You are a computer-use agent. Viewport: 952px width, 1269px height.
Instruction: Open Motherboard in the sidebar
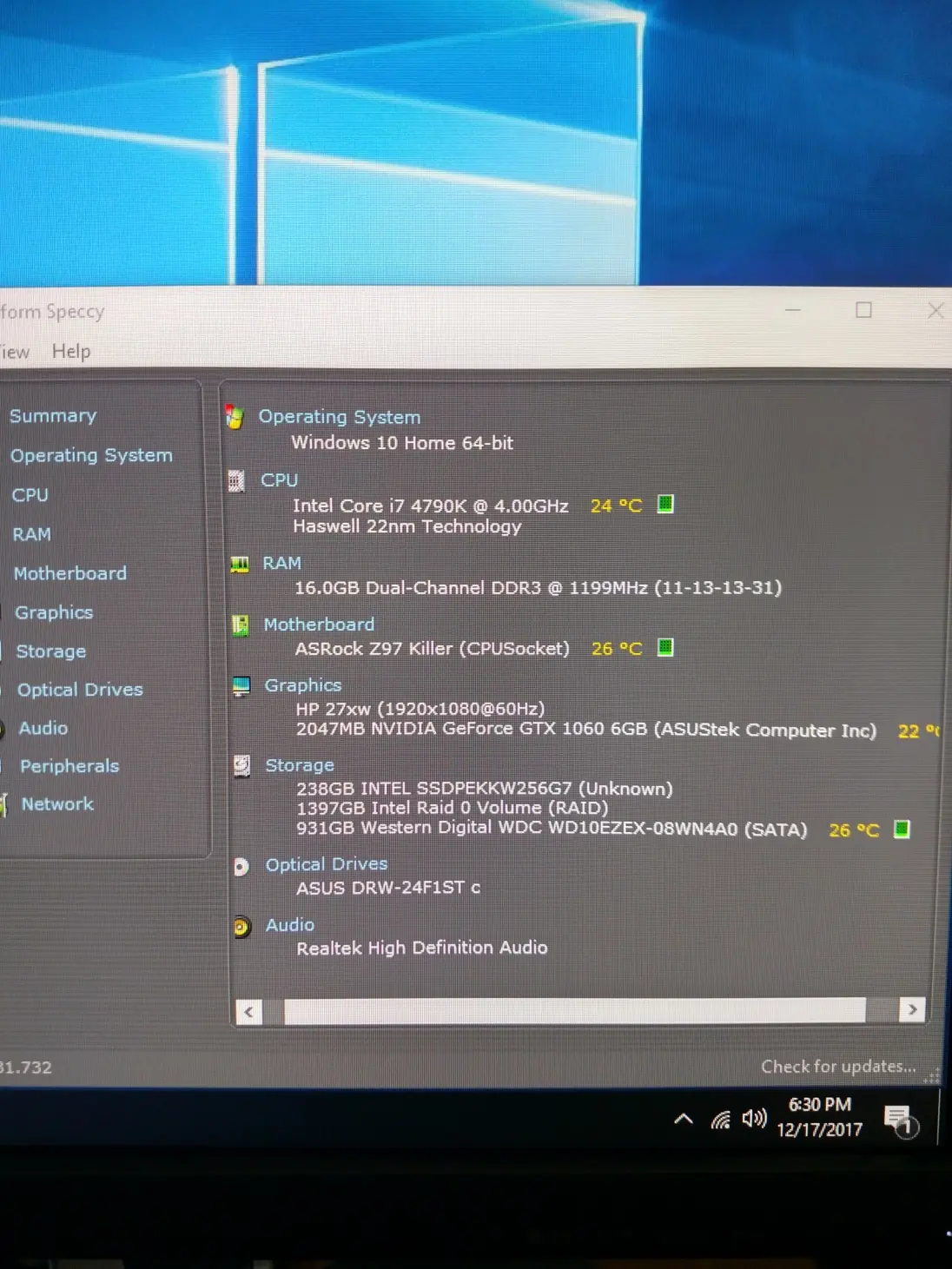[70, 573]
